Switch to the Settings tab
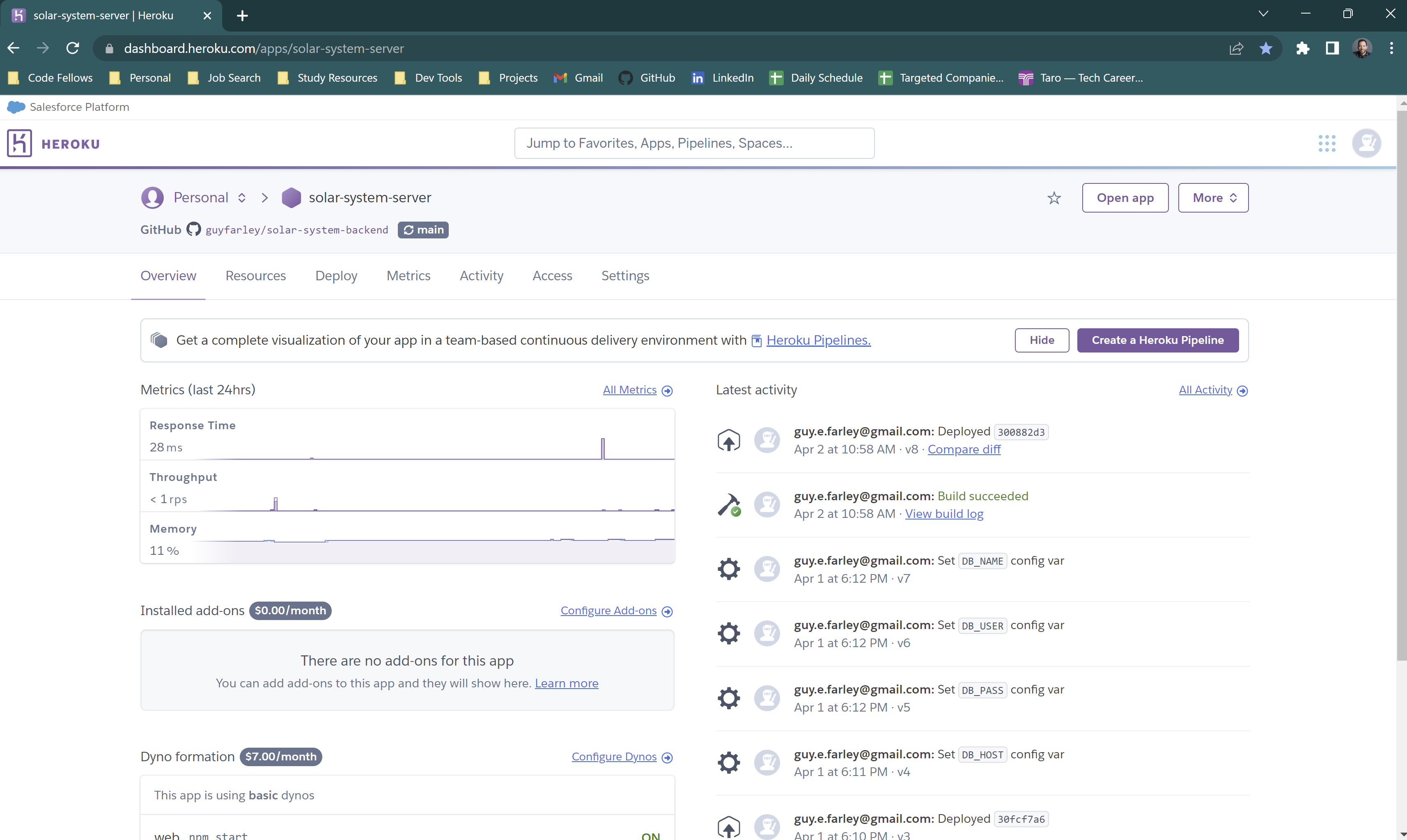This screenshot has width=1407, height=840. [625, 276]
